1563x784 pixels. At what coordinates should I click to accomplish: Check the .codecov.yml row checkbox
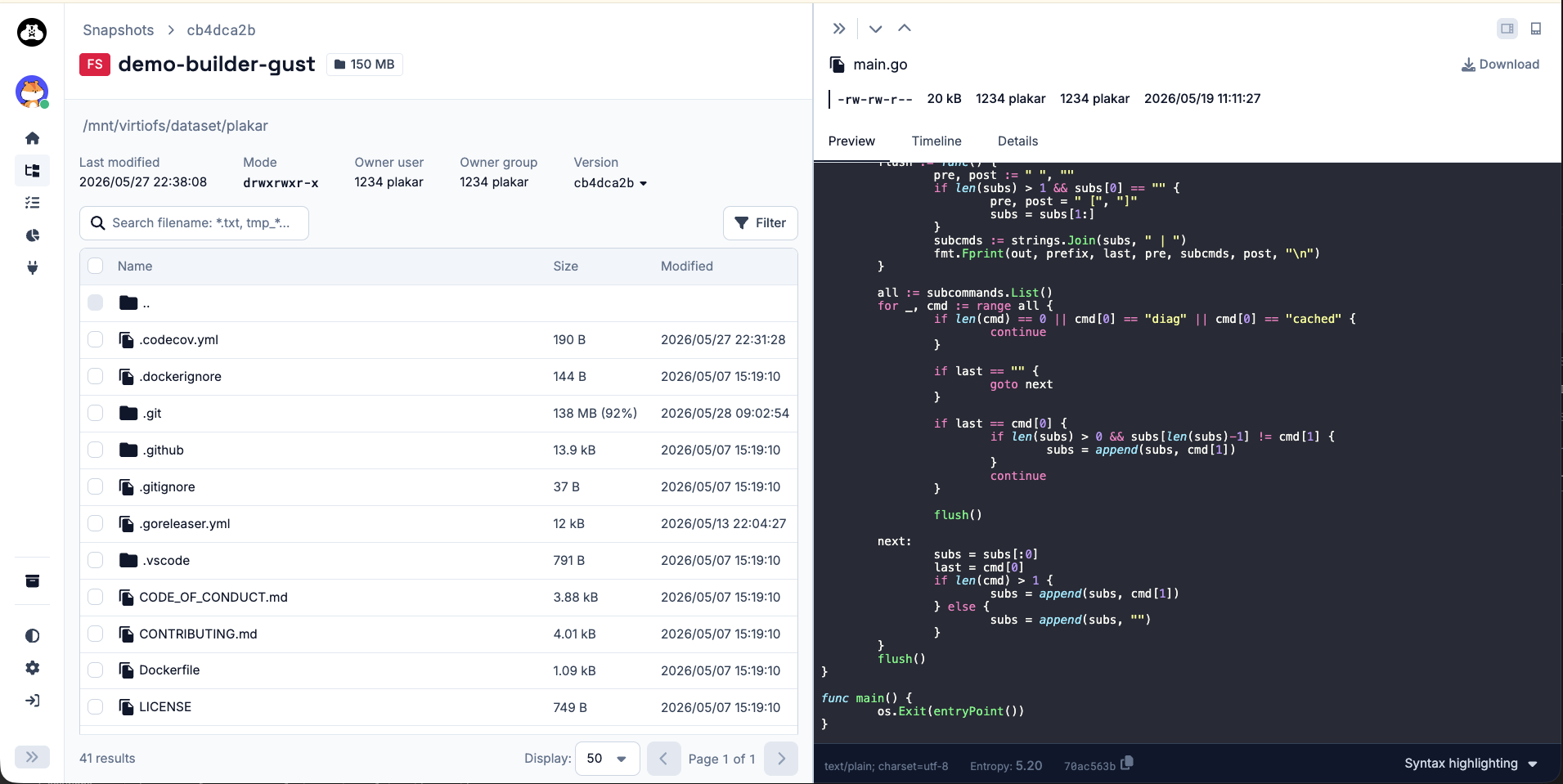tap(96, 339)
